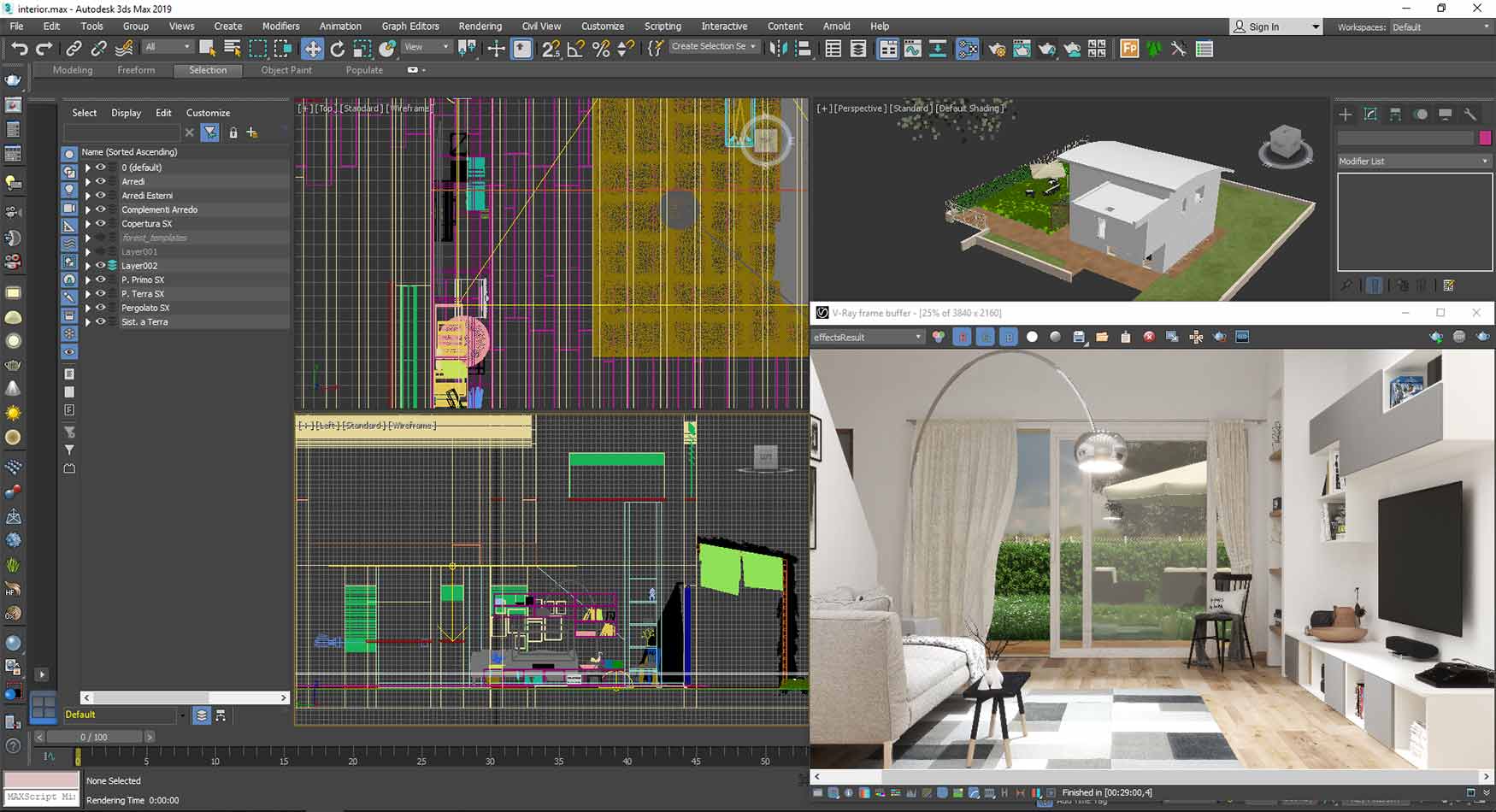Open Scene Explorer Customize menu
The width and height of the screenshot is (1496, 812).
pos(208,113)
